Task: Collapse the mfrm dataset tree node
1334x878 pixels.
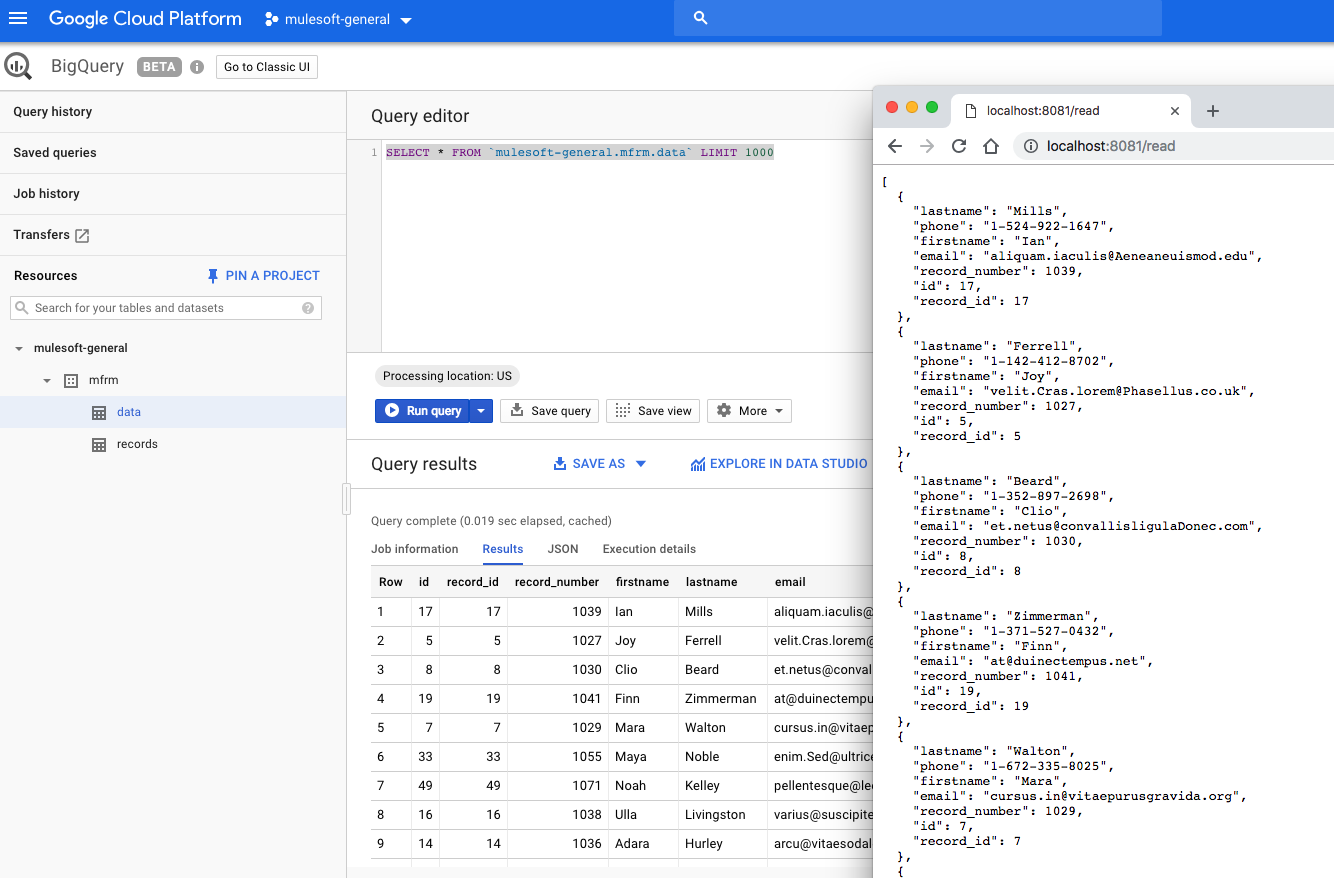Action: tap(47, 380)
